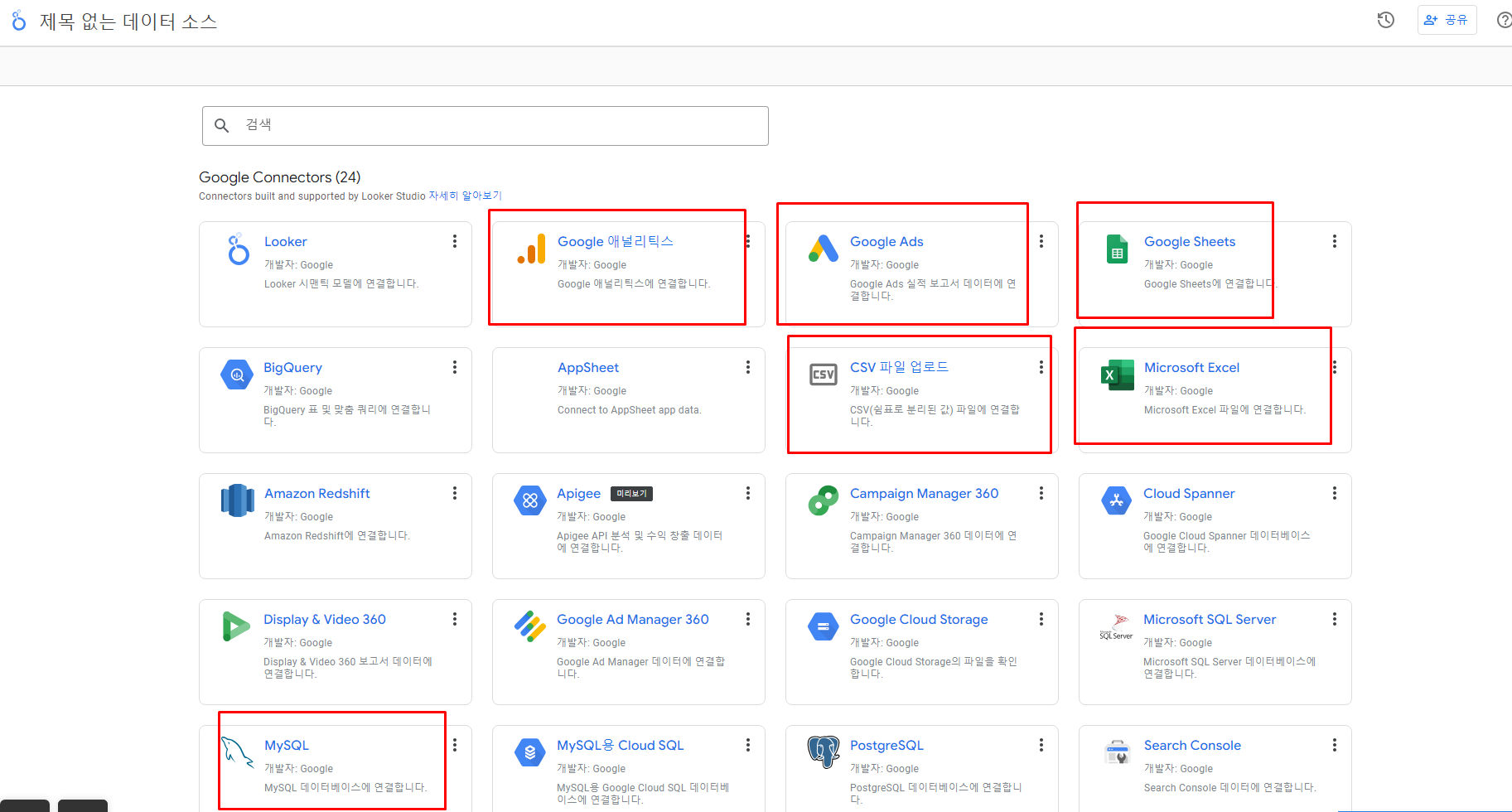The width and height of the screenshot is (1512, 812).
Task: Select the Looker connector title
Action: 285,241
